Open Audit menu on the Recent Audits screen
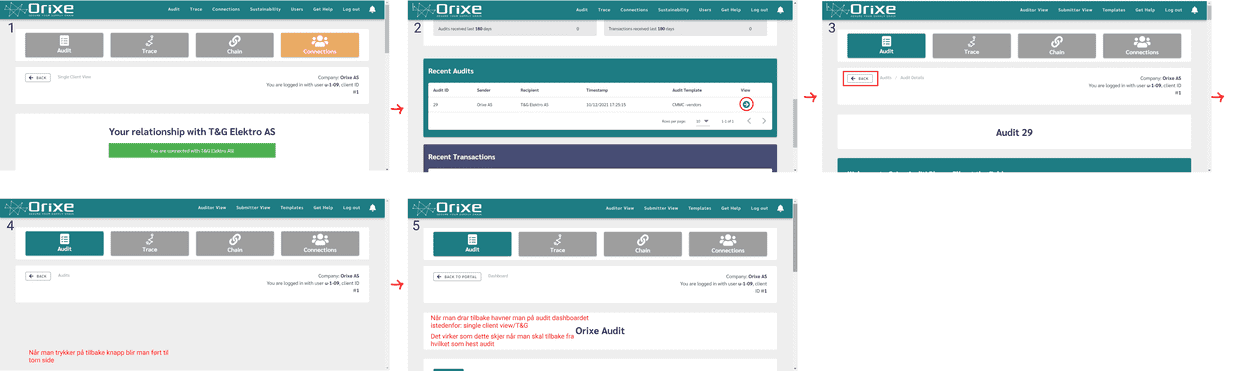This screenshot has width=1260, height=371. (581, 10)
